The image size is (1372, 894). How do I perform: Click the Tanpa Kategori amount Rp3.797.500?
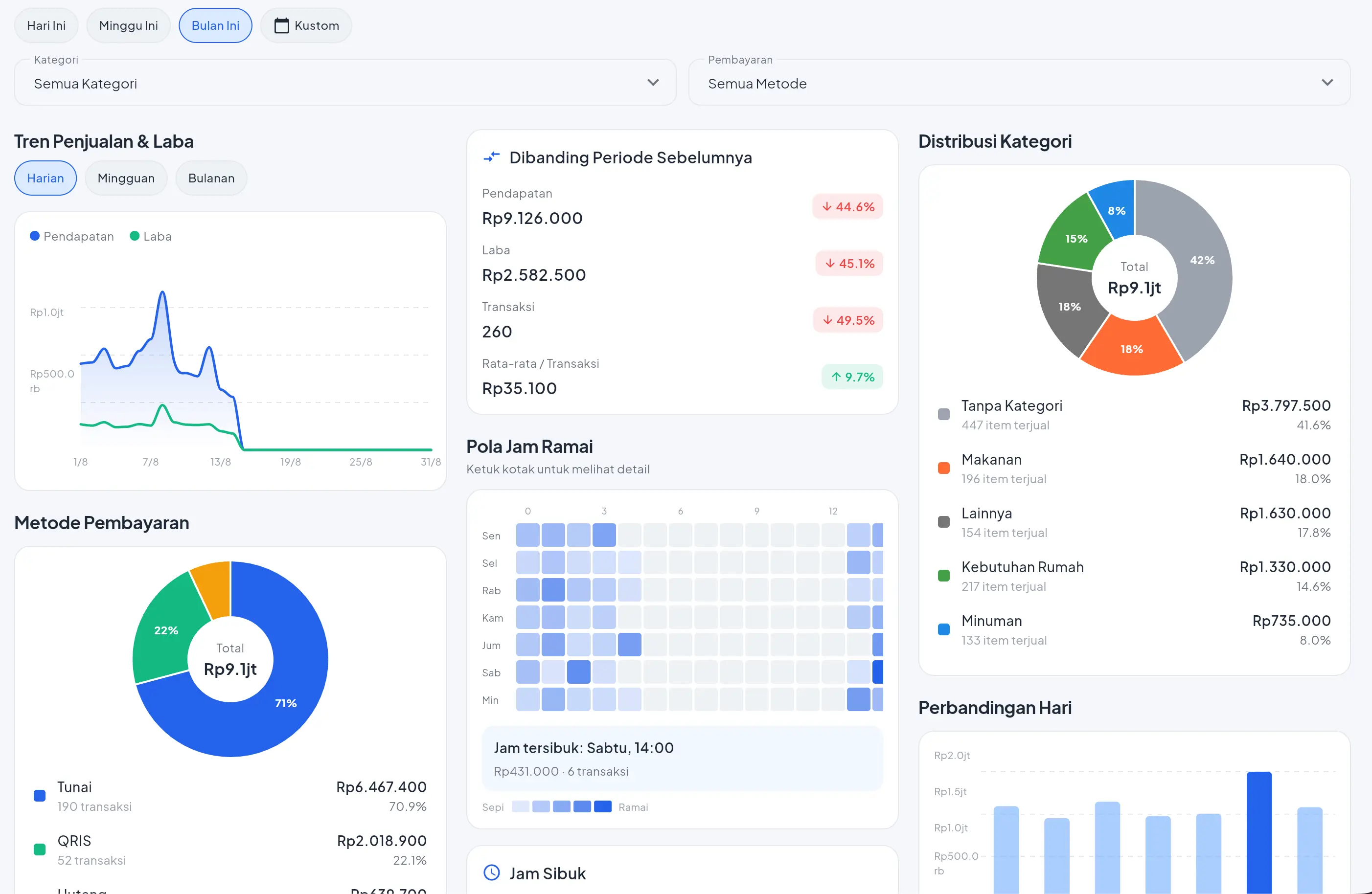(1286, 405)
